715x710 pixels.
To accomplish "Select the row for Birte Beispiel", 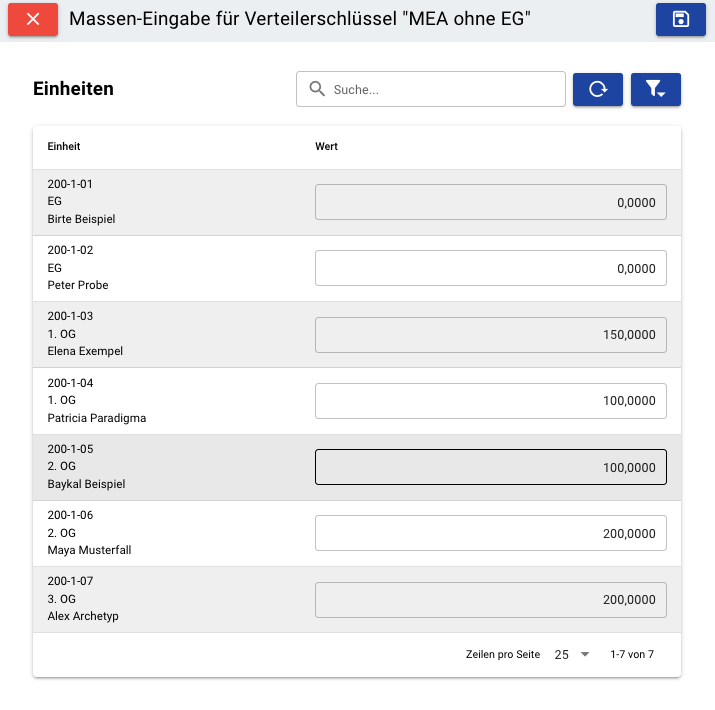I will pyautogui.click(x=357, y=202).
